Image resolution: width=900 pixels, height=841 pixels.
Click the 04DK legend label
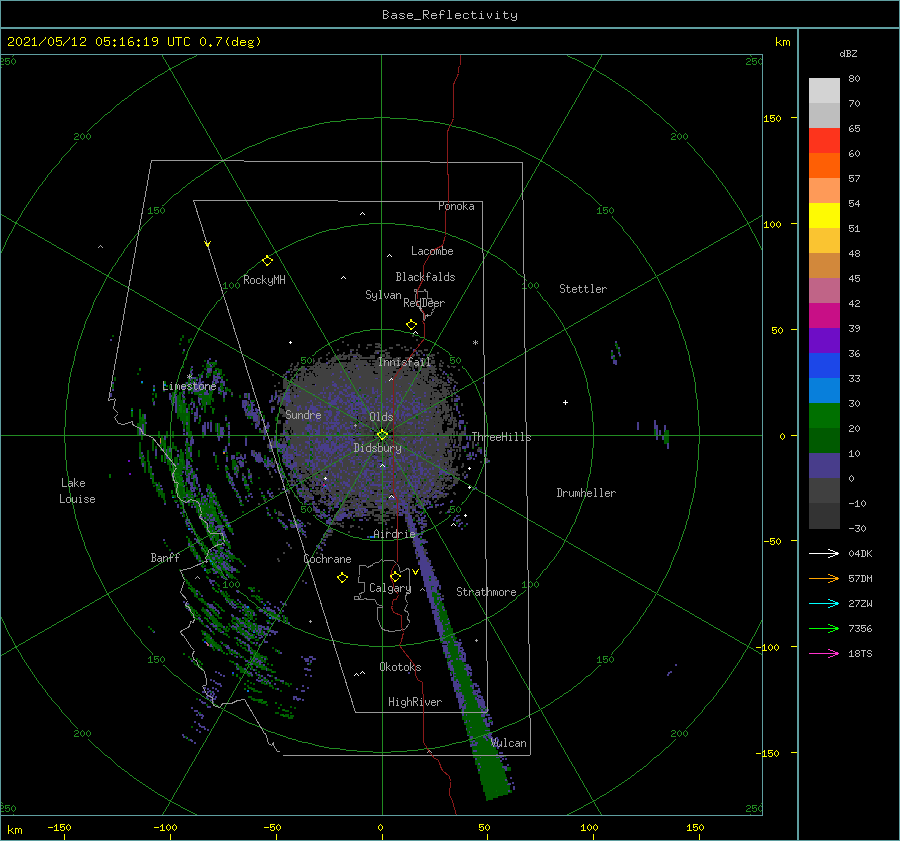(x=860, y=553)
